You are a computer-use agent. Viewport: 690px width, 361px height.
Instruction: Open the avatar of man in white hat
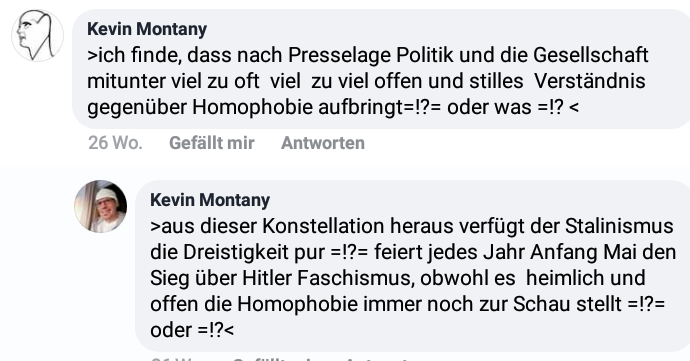pos(100,206)
